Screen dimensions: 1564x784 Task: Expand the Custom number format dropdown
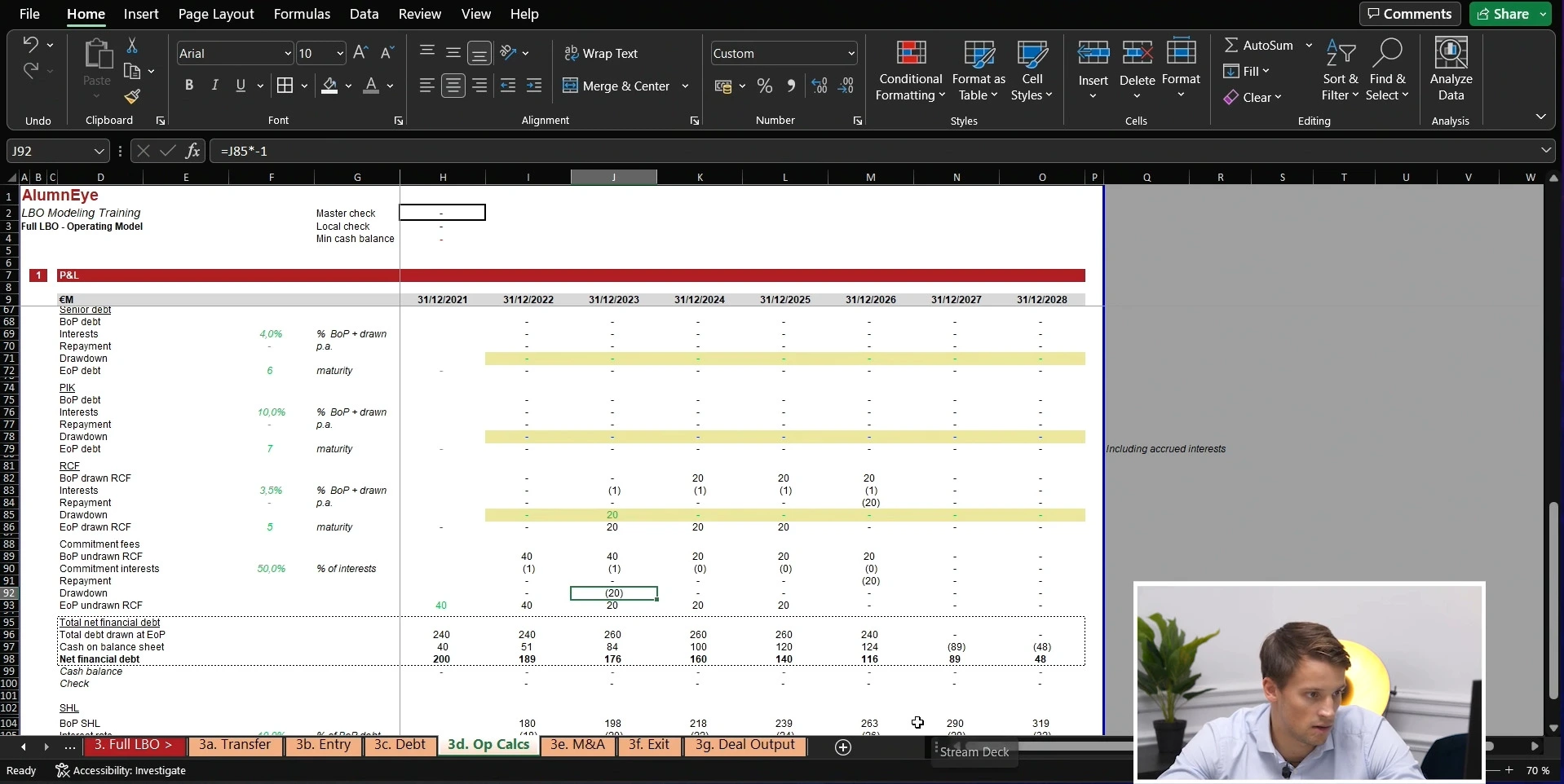[x=850, y=54]
